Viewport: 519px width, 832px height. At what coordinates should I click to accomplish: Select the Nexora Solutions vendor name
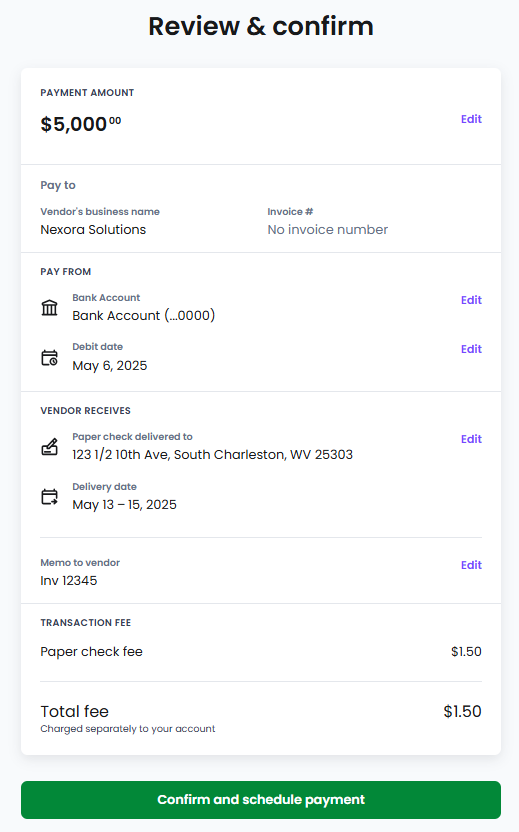pyautogui.click(x=93, y=230)
